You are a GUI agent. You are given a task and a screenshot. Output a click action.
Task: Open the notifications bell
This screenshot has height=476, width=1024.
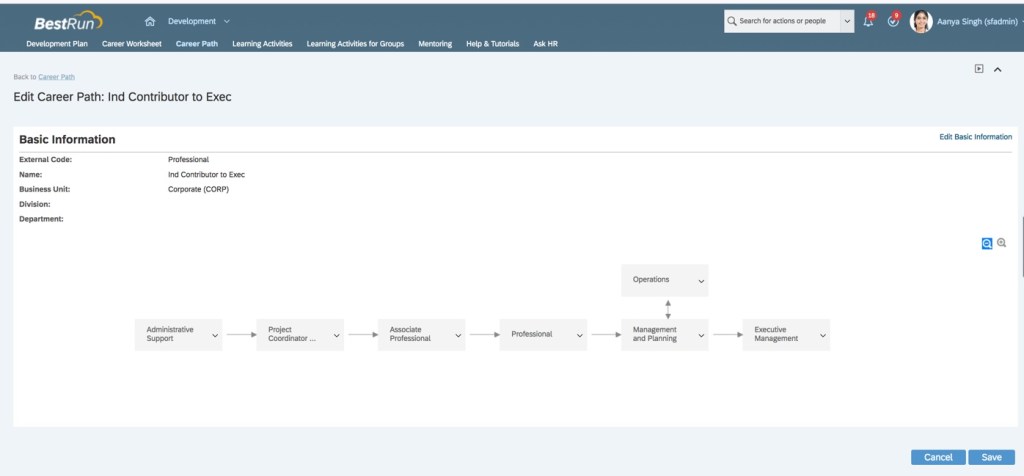(x=868, y=21)
